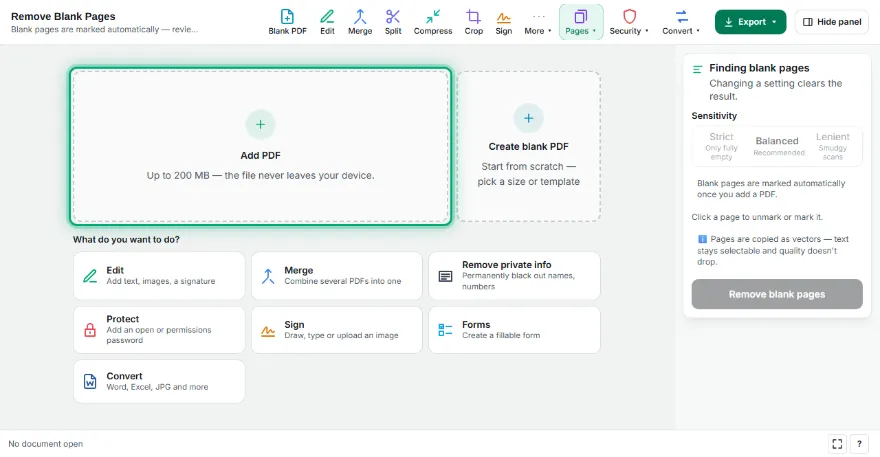Image resolution: width=880 pixels, height=457 pixels.
Task: Hide the side panel
Action: coord(832,22)
